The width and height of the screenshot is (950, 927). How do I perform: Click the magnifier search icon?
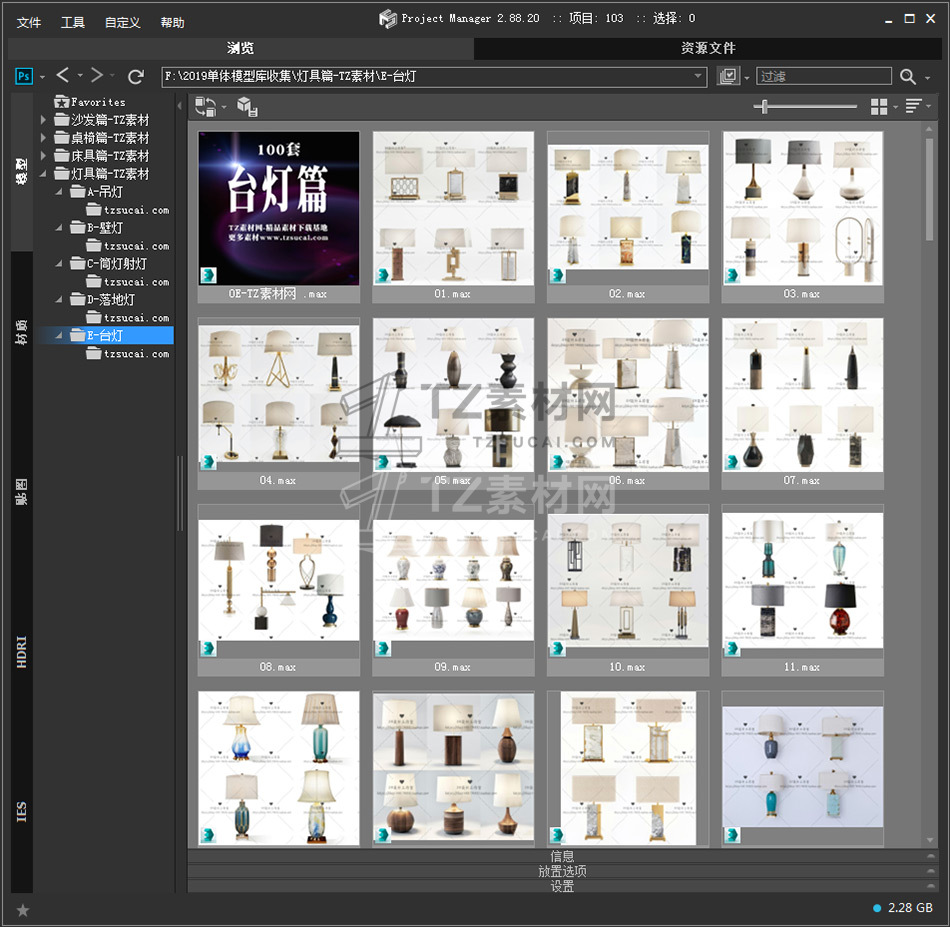907,76
